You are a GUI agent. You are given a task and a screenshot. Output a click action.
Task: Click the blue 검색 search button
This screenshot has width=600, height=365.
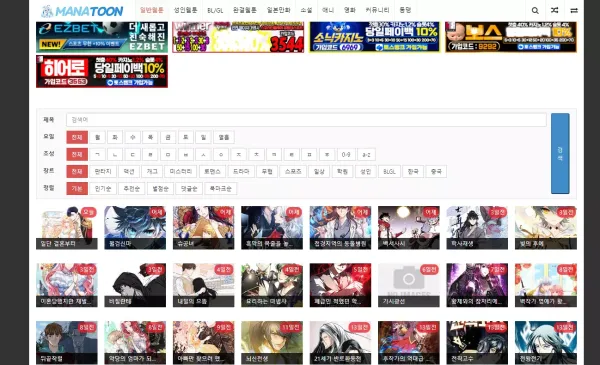[560, 153]
